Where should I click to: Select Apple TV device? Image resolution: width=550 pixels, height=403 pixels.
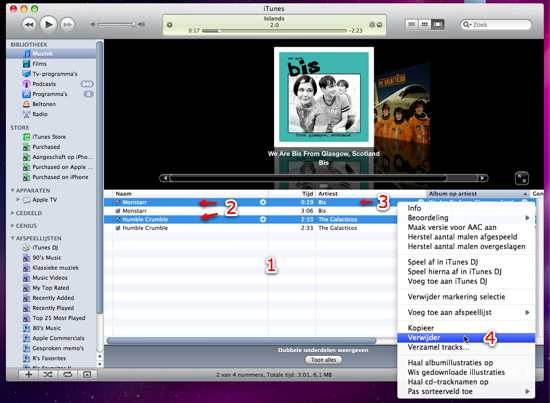coord(45,200)
